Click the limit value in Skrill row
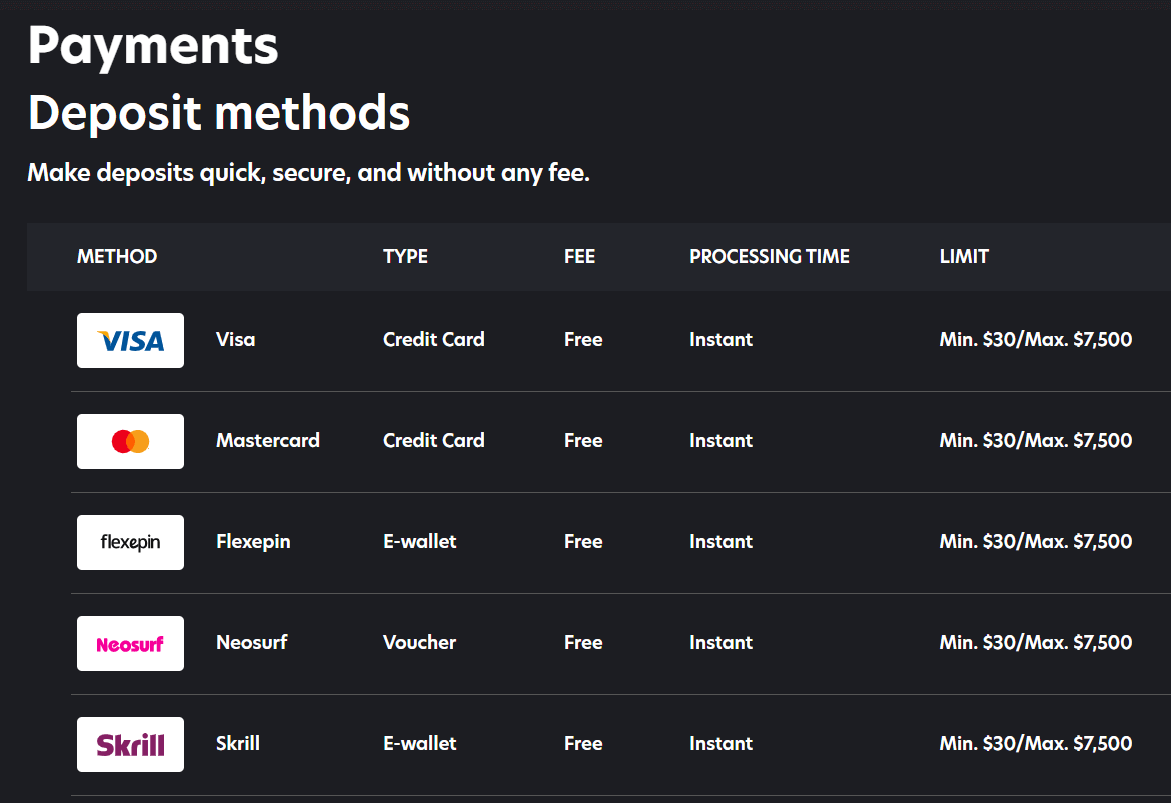 point(1036,743)
